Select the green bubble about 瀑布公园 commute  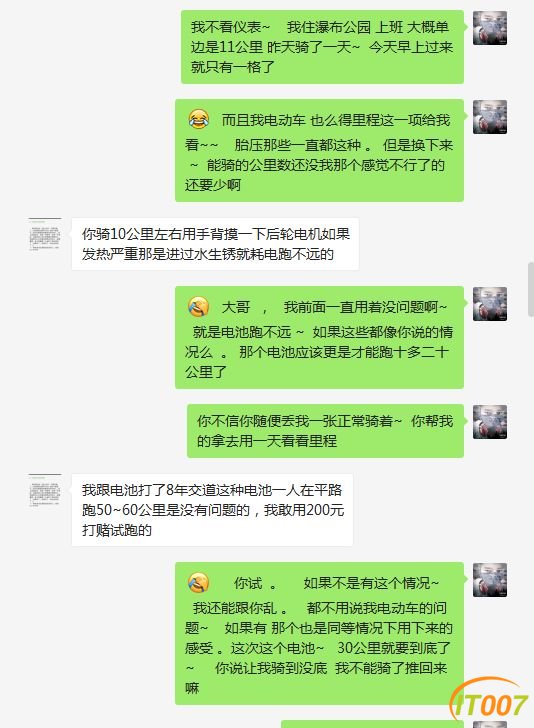point(322,47)
